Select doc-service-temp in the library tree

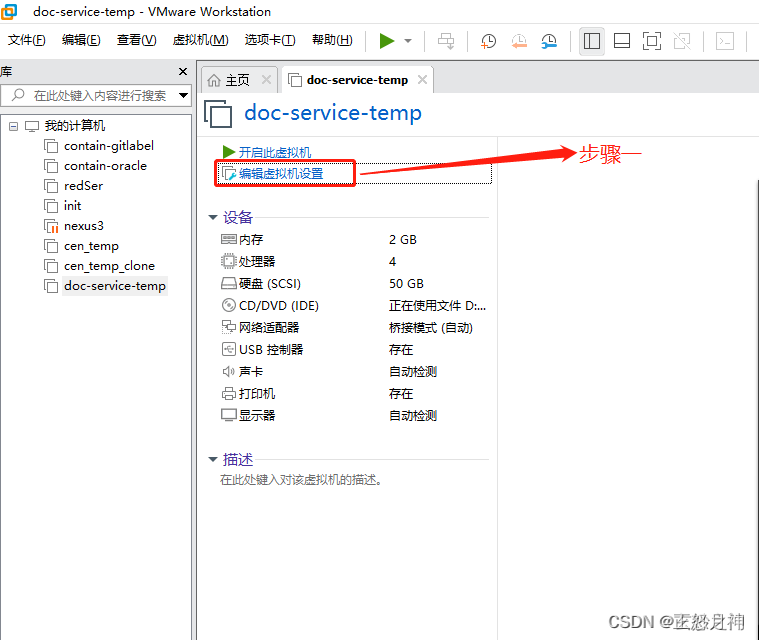coord(115,286)
